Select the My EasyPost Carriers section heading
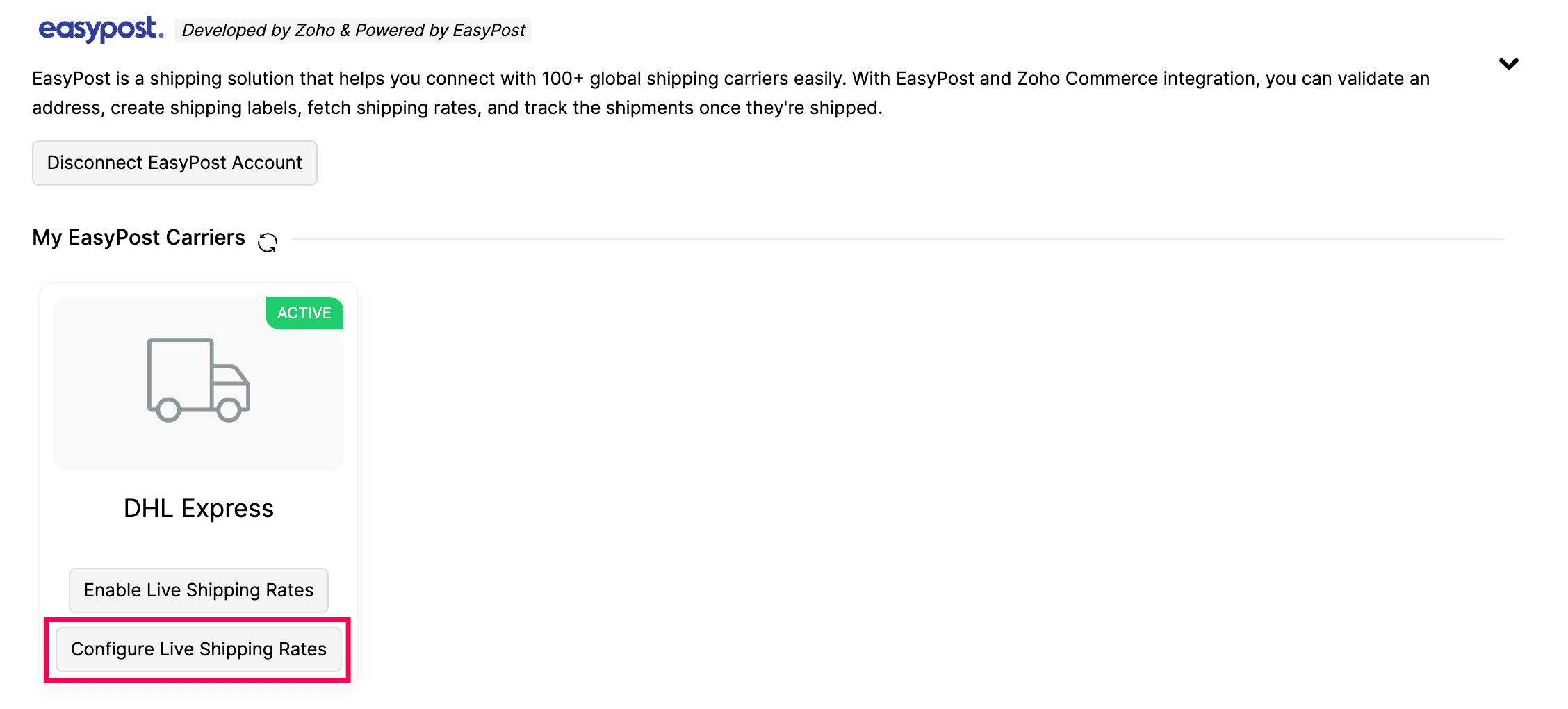Viewport: 1568px width, 709px height. tap(138, 237)
